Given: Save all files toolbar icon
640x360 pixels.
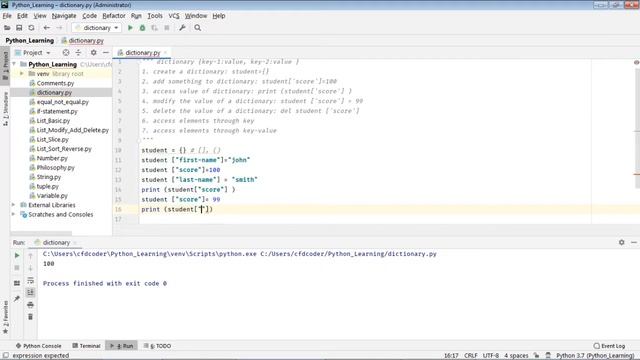Looking at the screenshot, I should (x=19, y=28).
